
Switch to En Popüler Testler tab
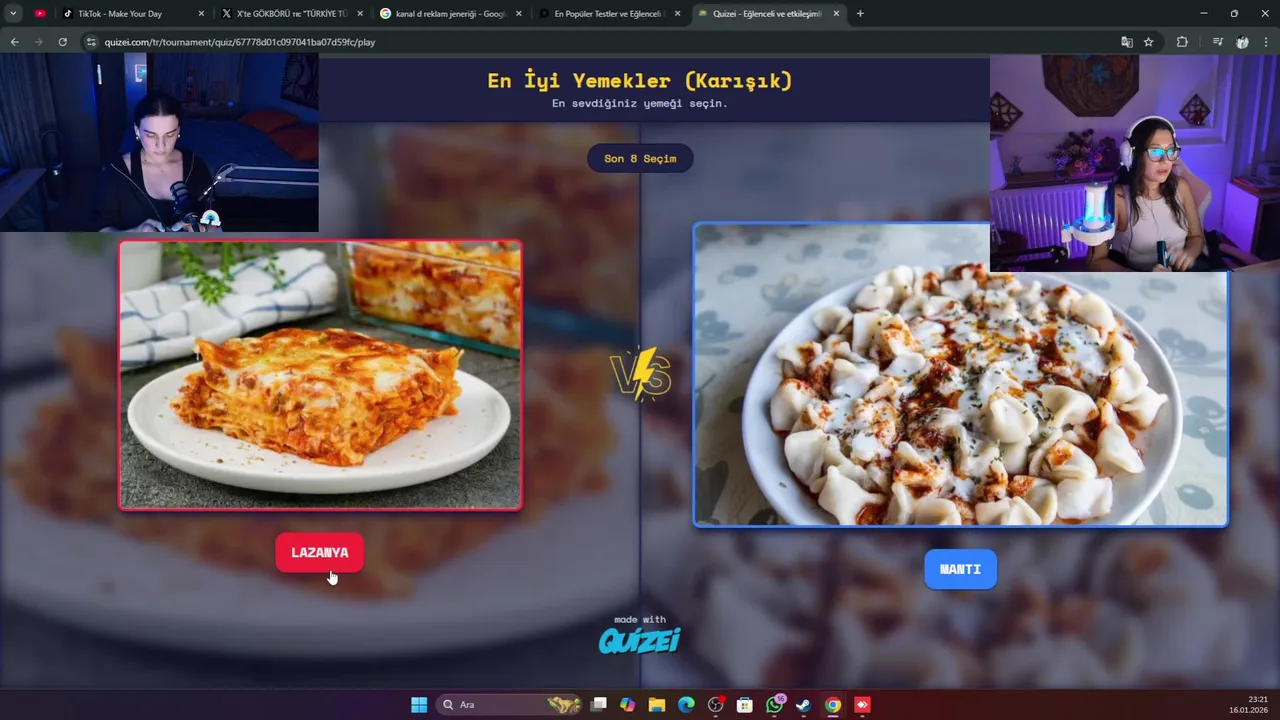point(610,13)
